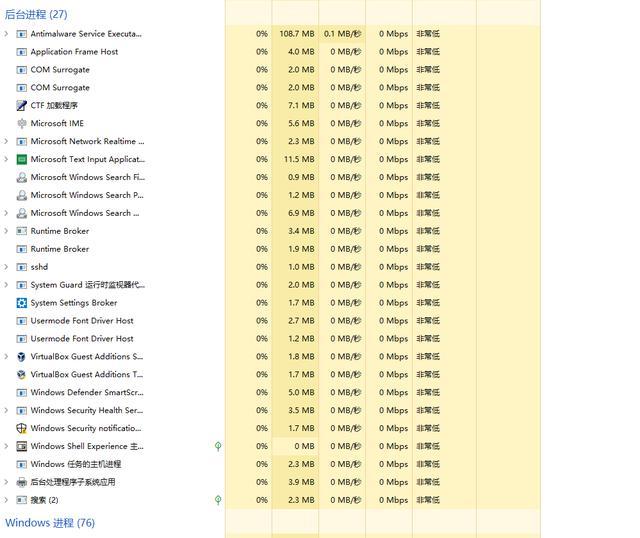Click the CTF 加载程序 pen icon
Image resolution: width=640 pixels, height=538 pixels.
[x=22, y=105]
